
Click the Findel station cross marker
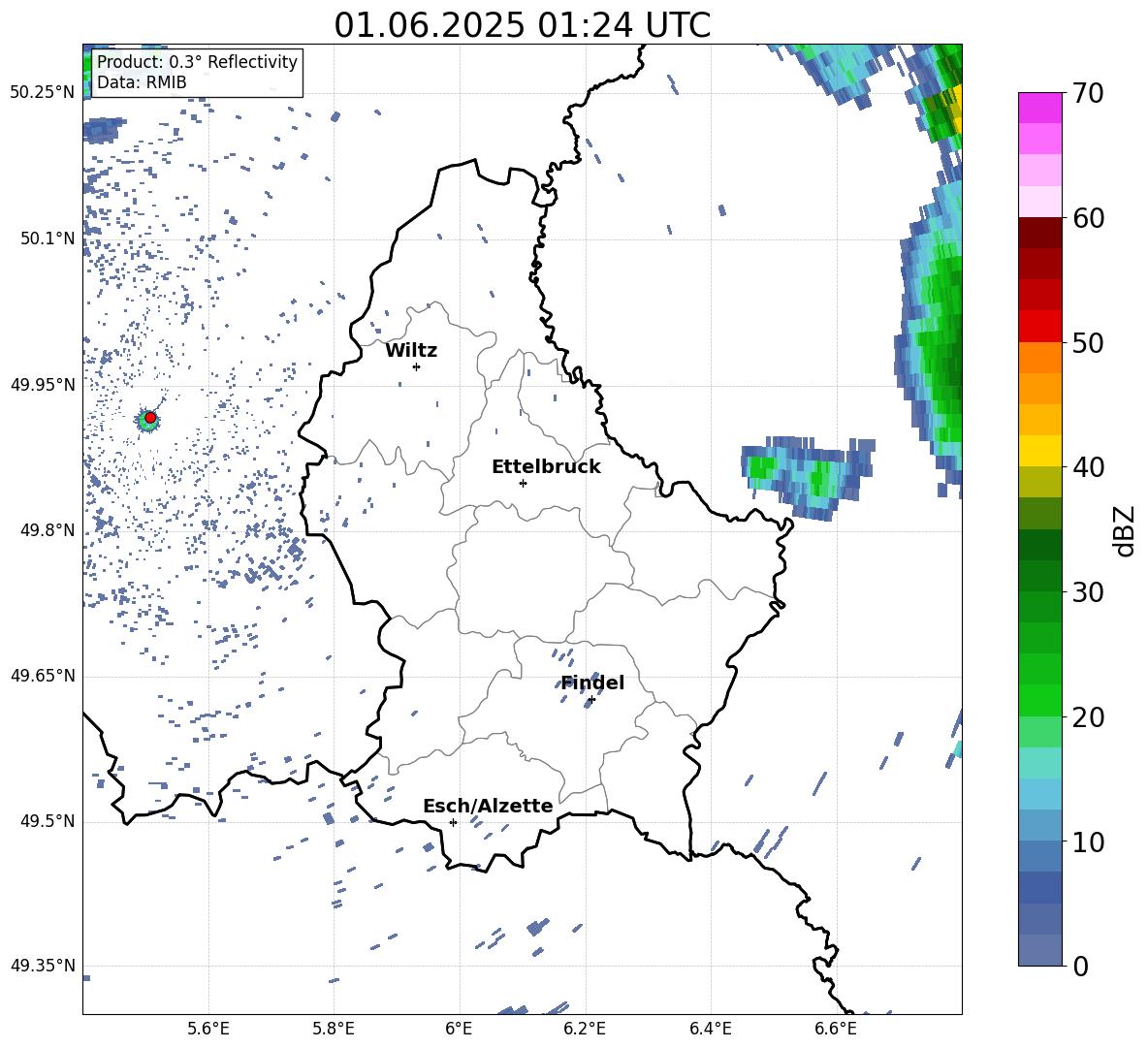pyautogui.click(x=591, y=700)
